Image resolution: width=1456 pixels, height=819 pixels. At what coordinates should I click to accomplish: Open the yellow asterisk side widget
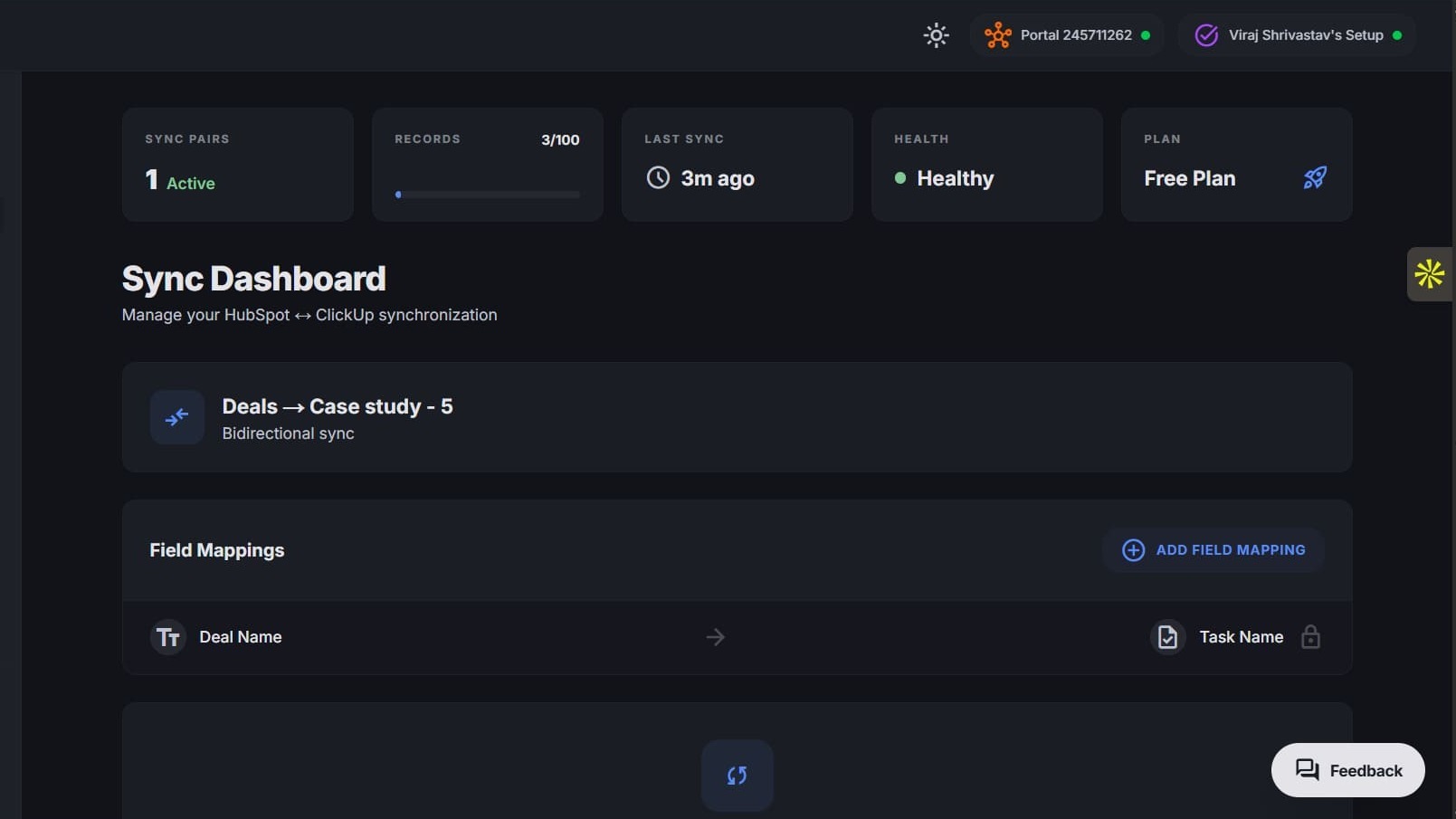click(x=1430, y=273)
